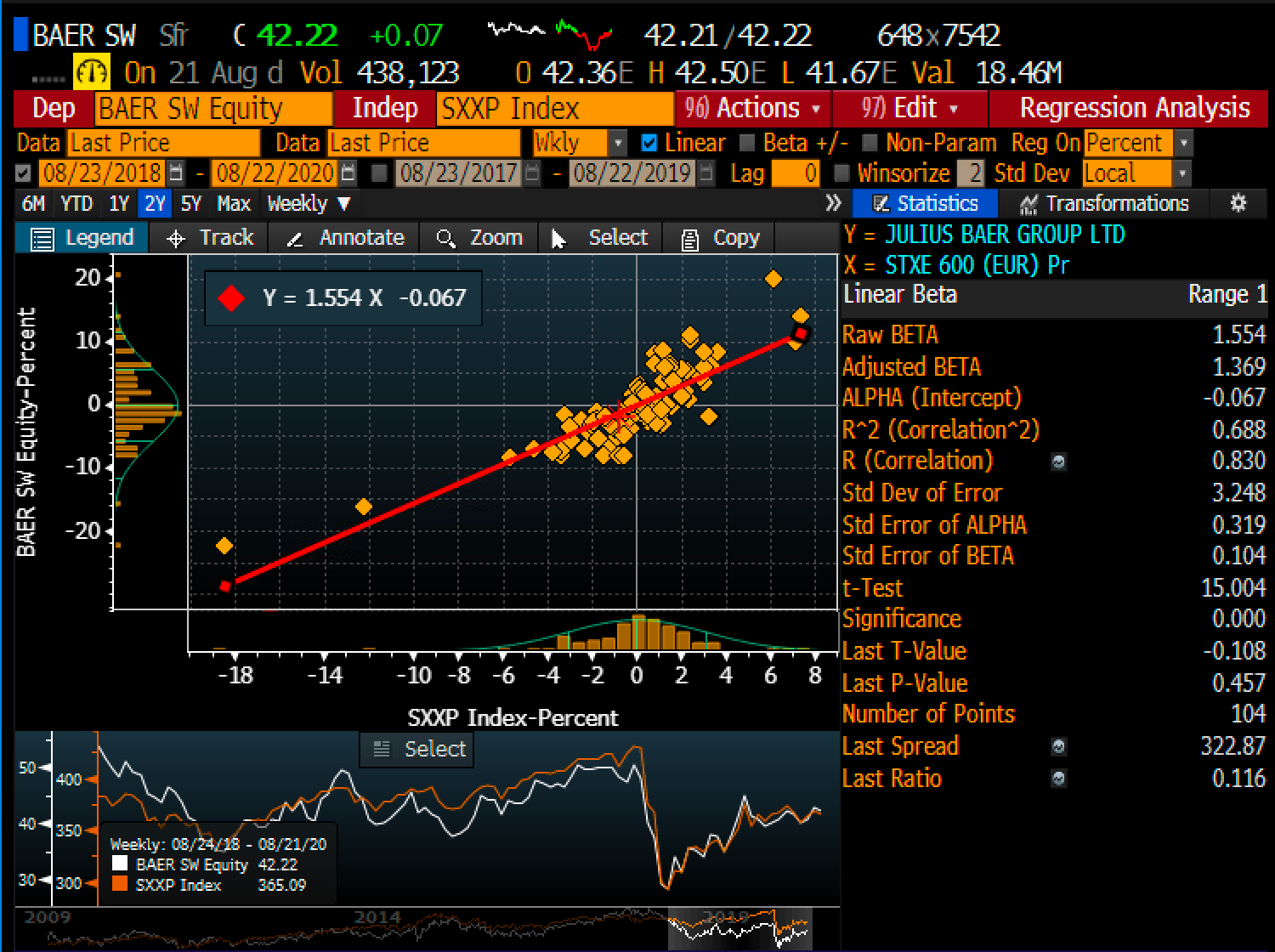The image size is (1275, 952).
Task: Click the red diamond in the regression legend
Action: [231, 298]
